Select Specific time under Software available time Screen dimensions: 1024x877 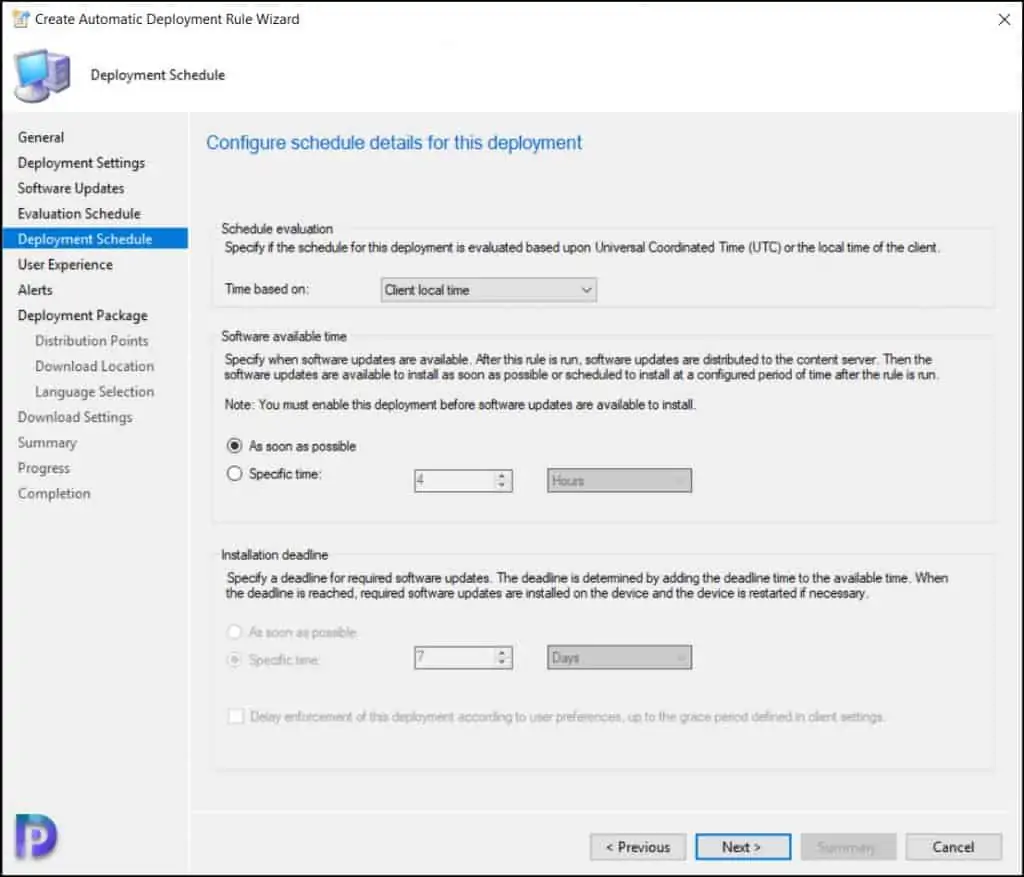235,474
